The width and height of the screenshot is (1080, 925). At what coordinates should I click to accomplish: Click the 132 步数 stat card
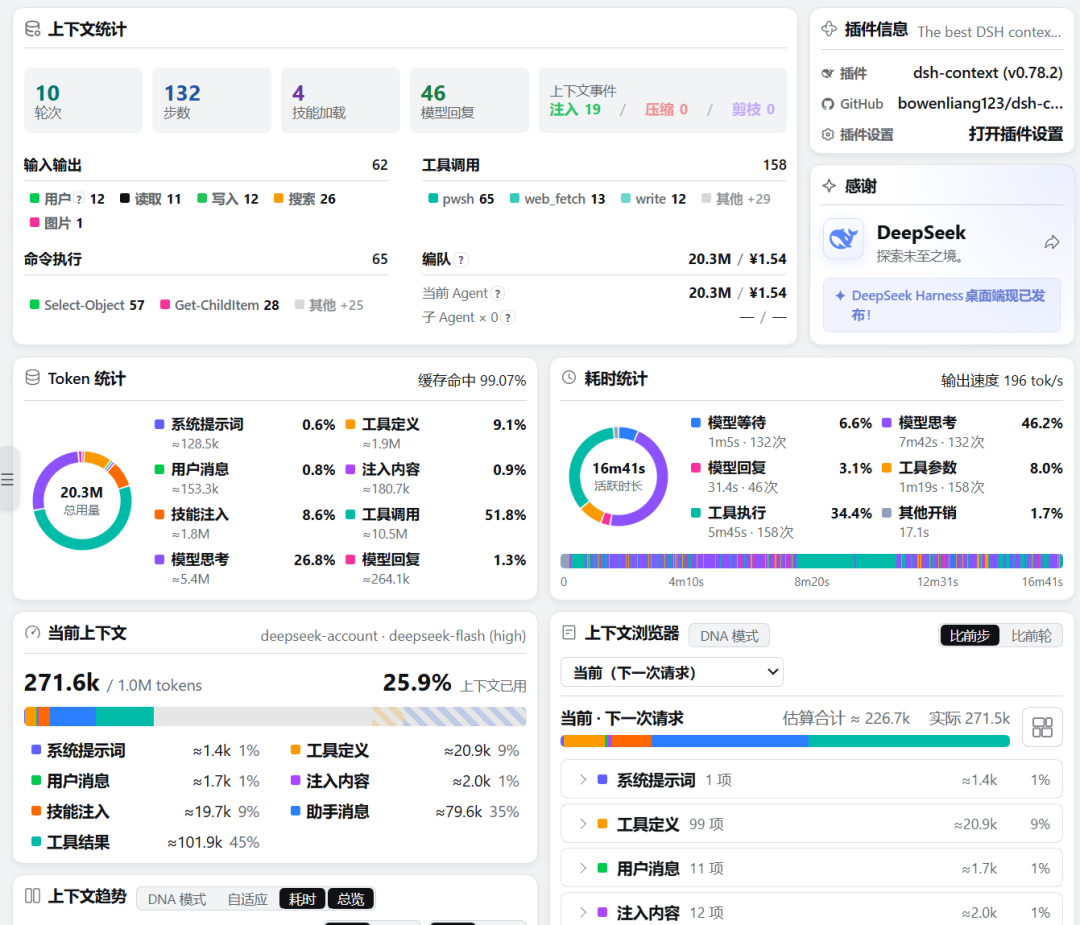tap(211, 100)
